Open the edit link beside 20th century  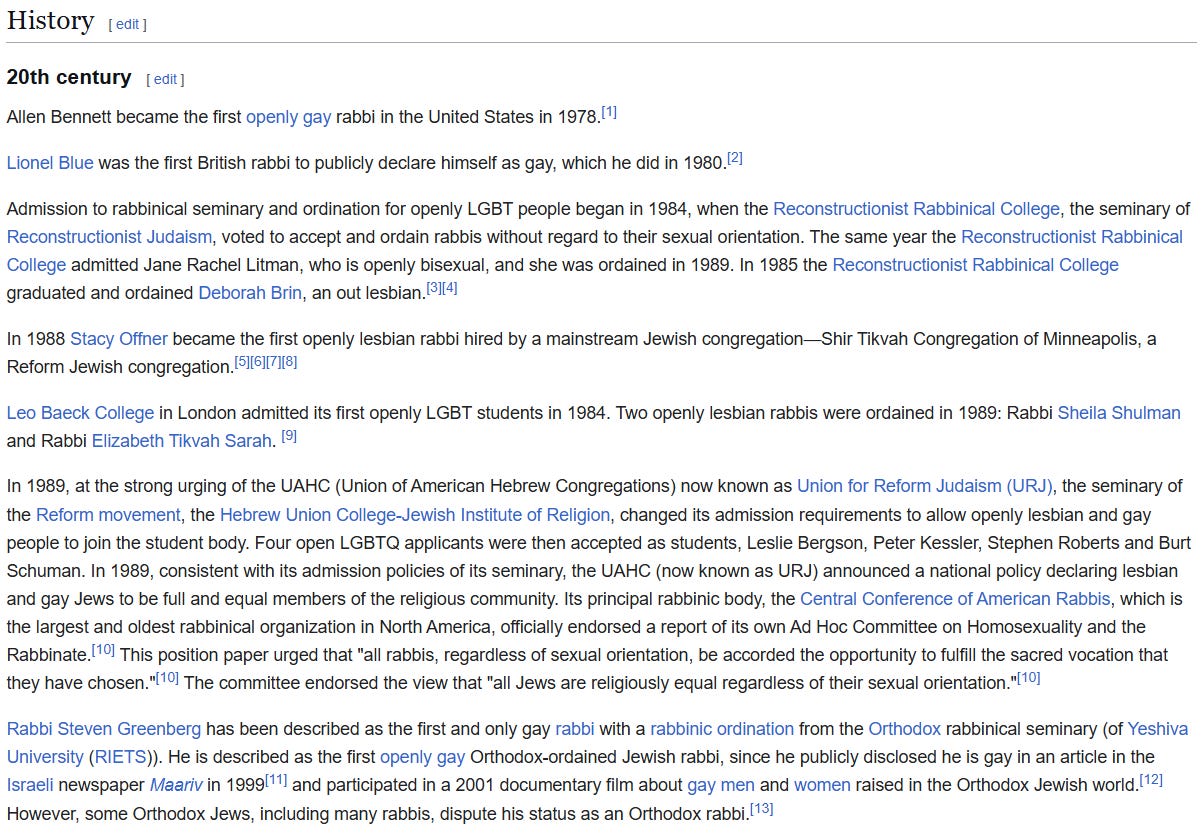click(x=165, y=79)
